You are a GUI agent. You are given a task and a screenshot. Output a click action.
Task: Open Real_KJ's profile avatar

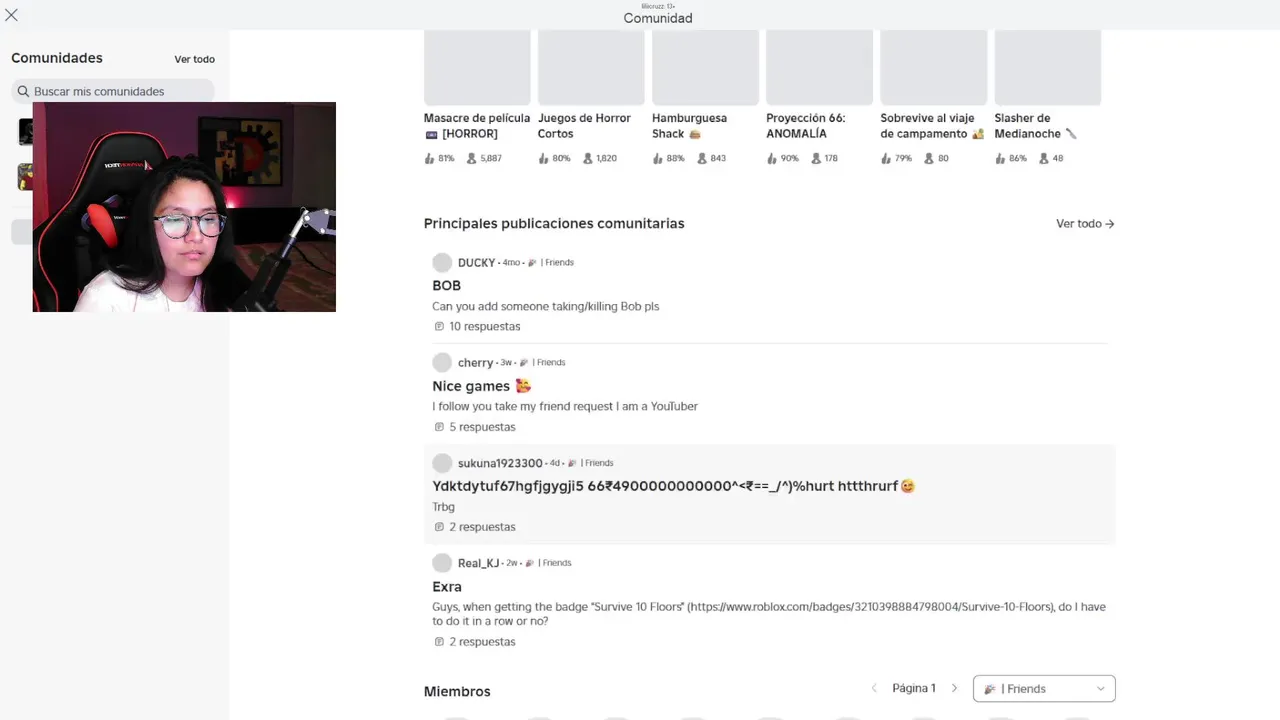click(x=442, y=563)
